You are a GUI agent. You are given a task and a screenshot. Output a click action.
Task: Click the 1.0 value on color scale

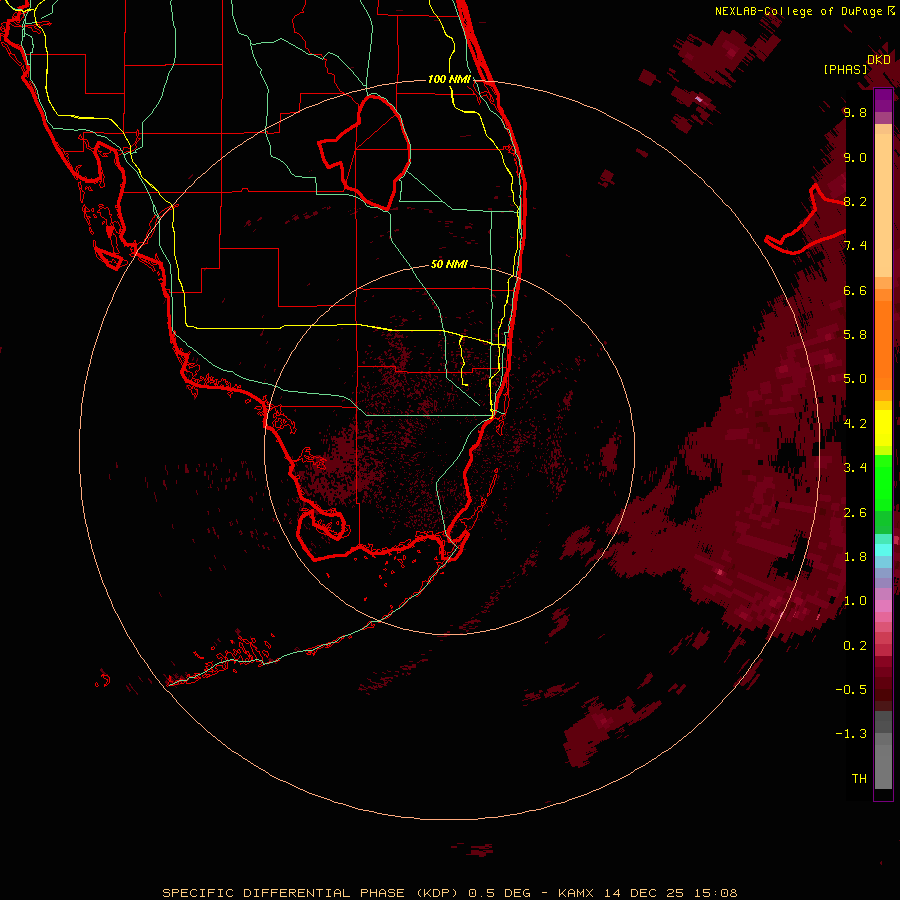(x=855, y=601)
